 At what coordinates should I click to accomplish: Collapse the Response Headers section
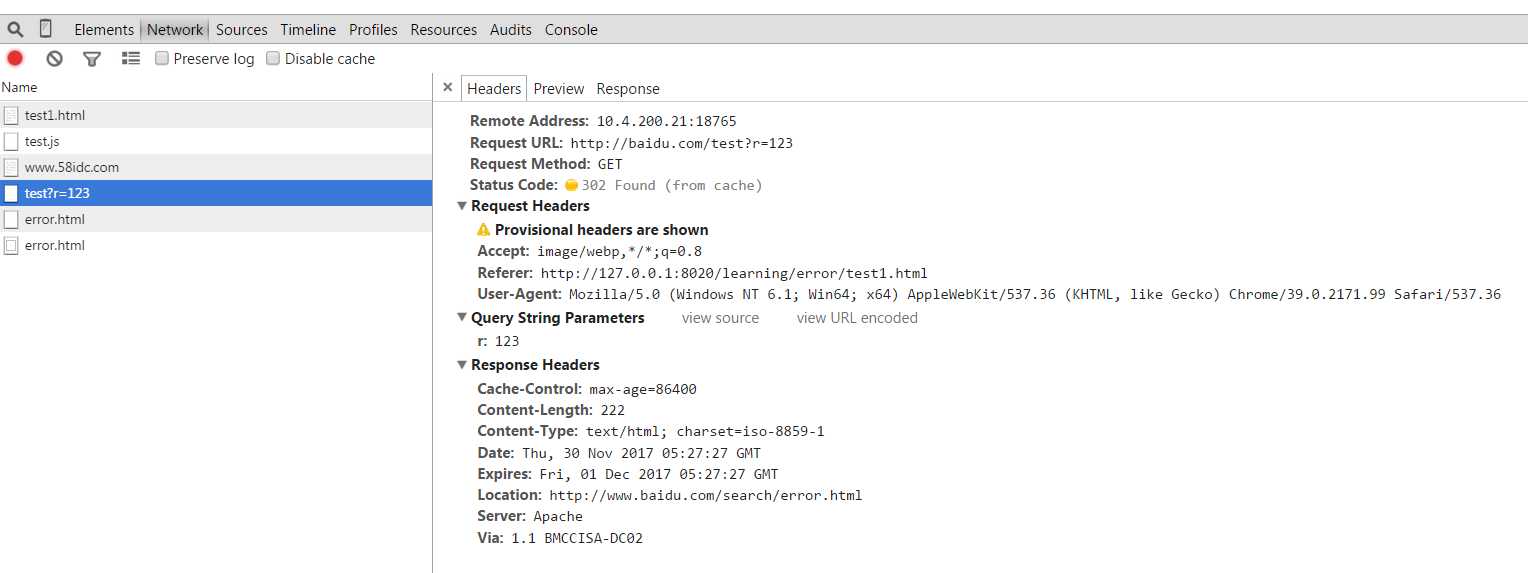(462, 365)
